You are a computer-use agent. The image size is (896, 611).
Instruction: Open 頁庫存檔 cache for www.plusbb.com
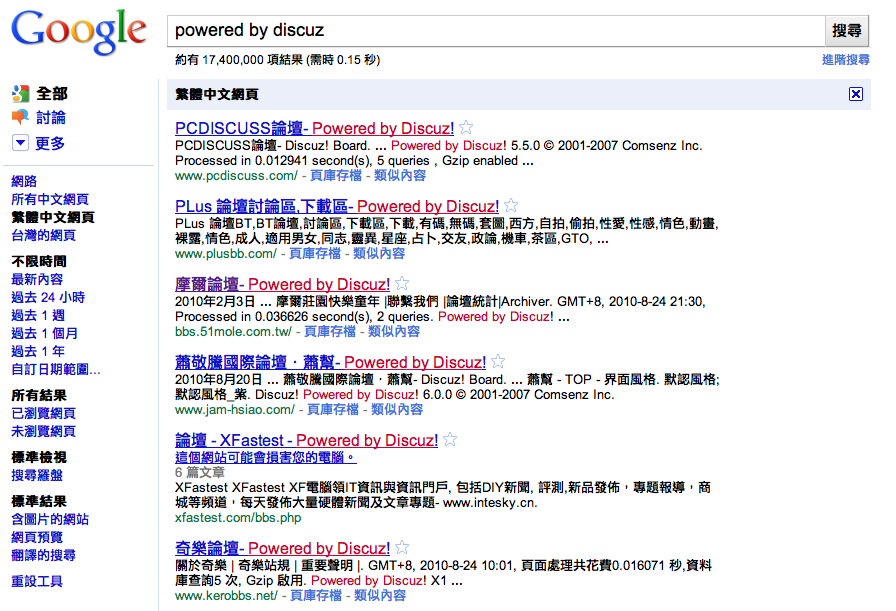315,253
